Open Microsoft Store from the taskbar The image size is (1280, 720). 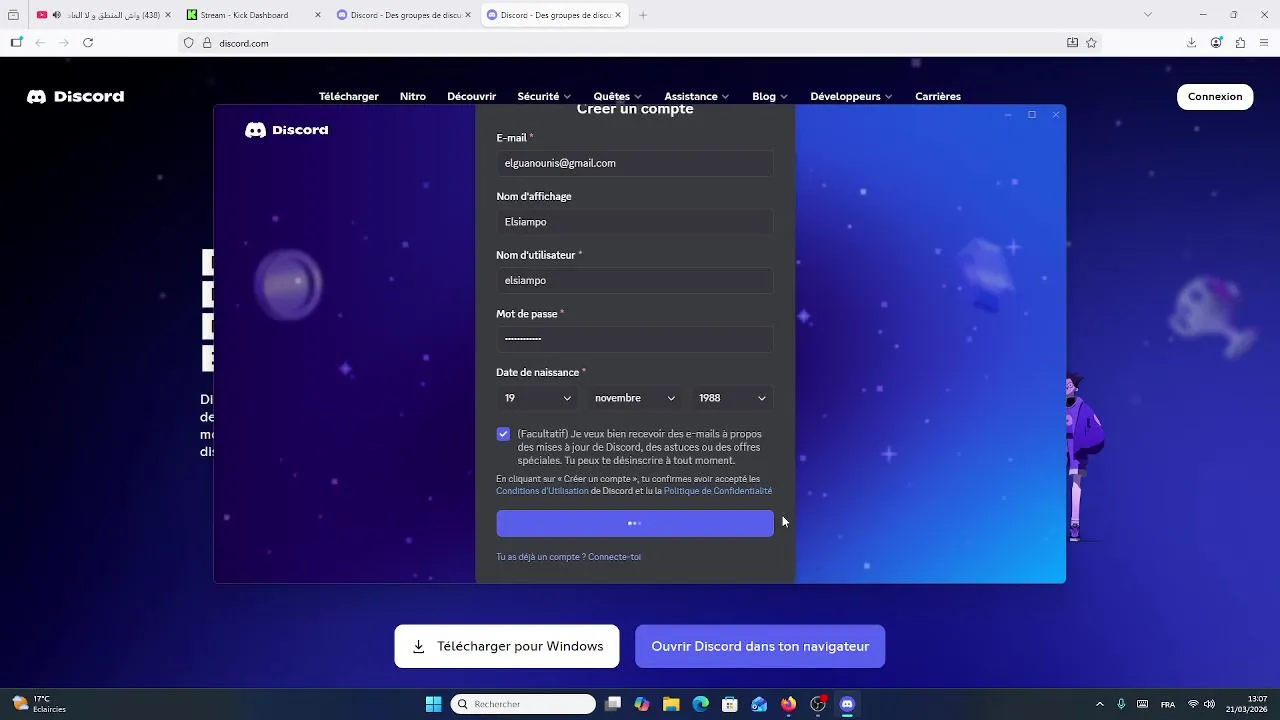click(x=730, y=704)
